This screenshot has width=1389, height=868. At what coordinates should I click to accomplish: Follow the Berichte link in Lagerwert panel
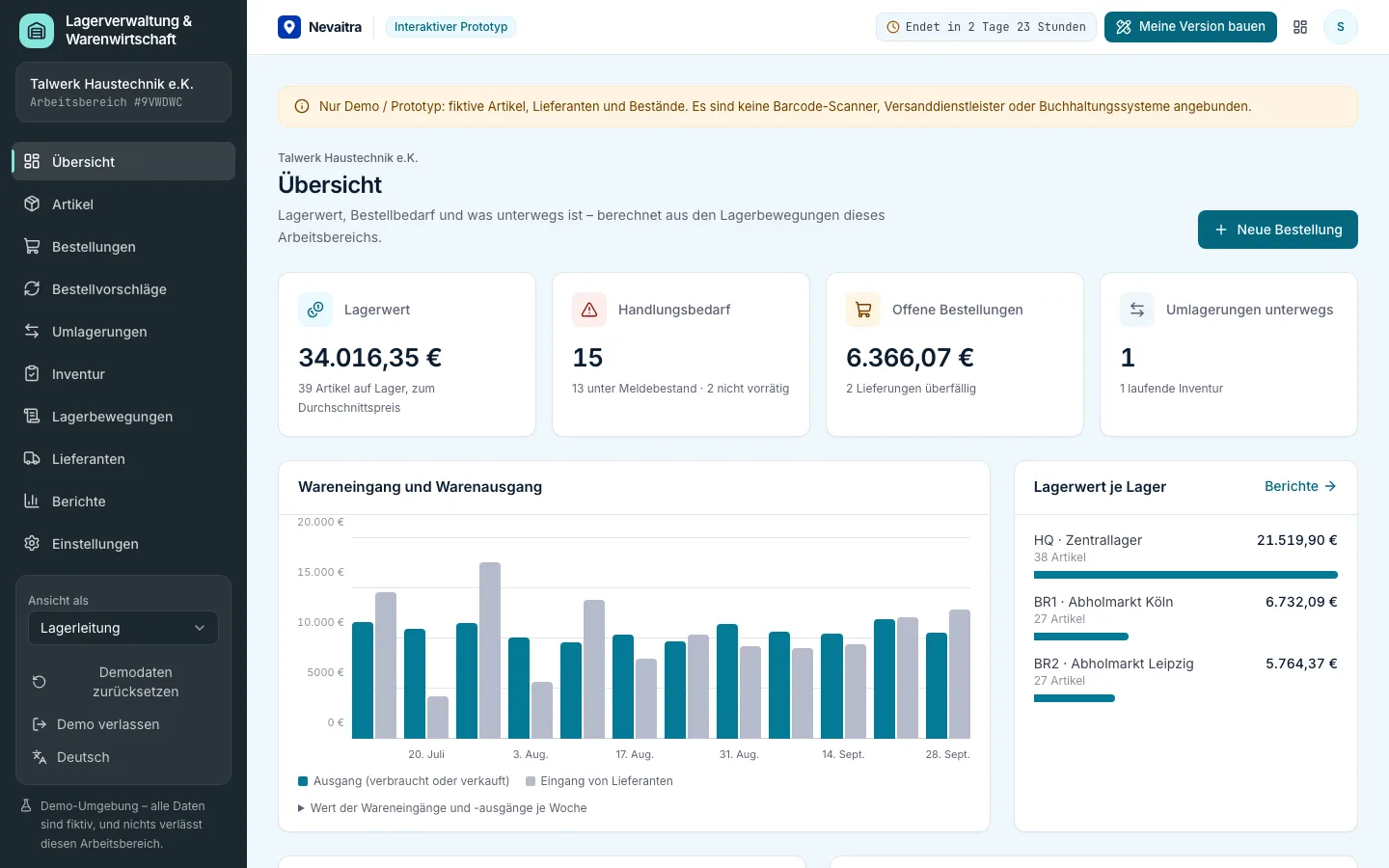[x=1300, y=486]
